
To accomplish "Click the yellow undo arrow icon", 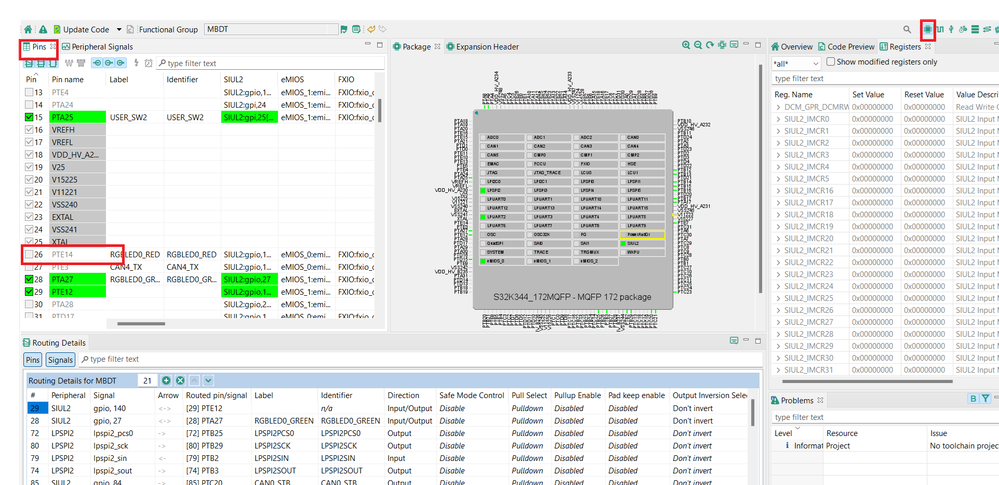I will [371, 29].
